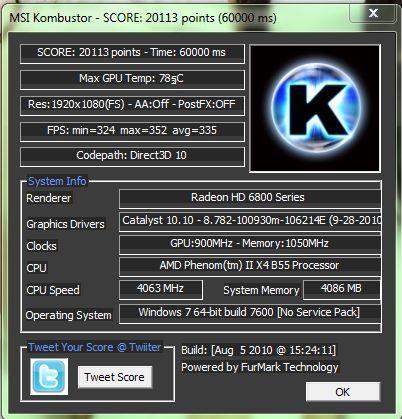
Task: Click the Codepath: Direct3D 10 field
Action: pos(132,156)
